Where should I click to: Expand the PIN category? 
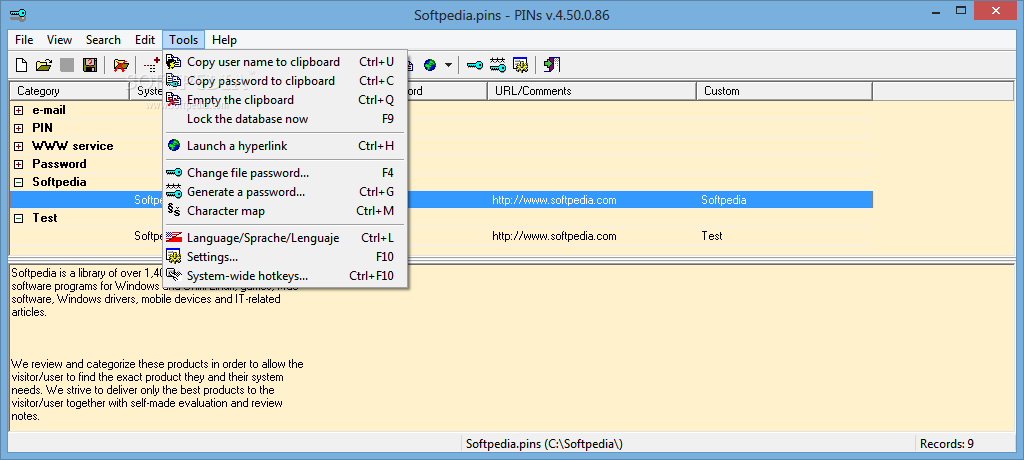point(18,128)
